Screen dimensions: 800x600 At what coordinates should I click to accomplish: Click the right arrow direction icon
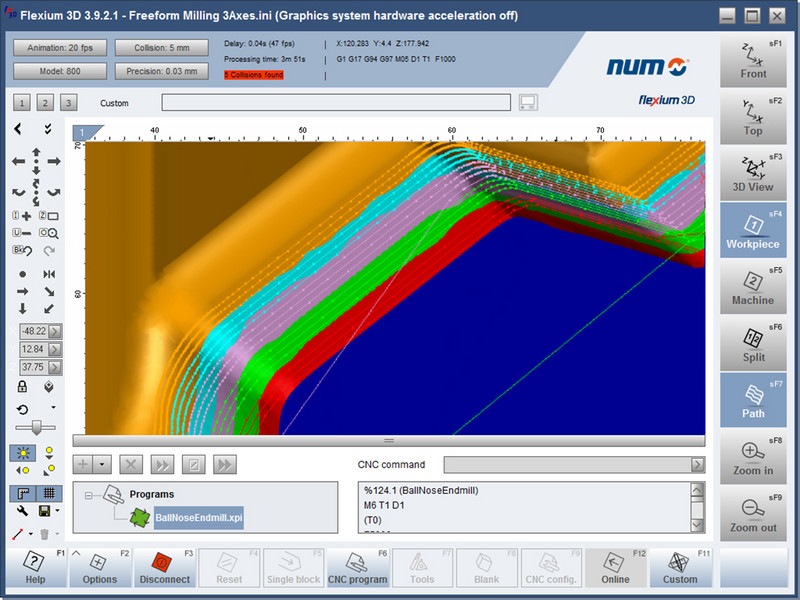coord(22,291)
